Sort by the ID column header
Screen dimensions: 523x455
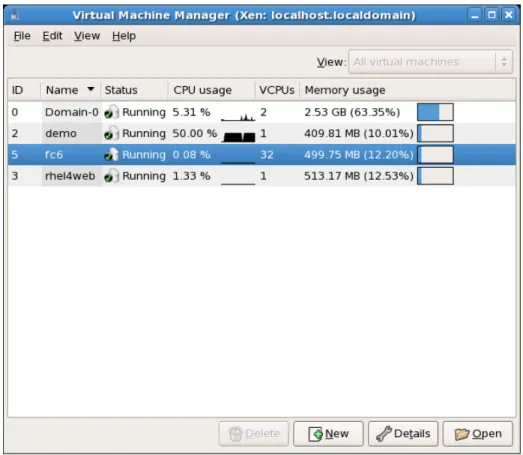coord(24,90)
